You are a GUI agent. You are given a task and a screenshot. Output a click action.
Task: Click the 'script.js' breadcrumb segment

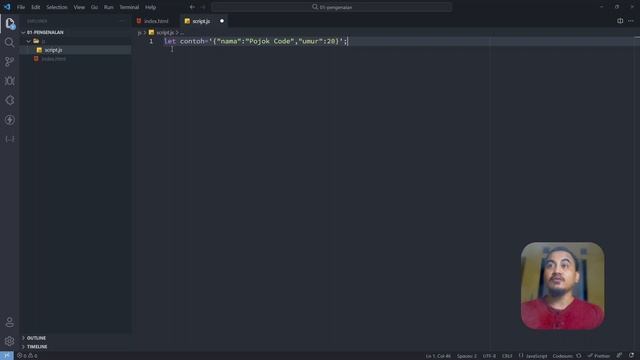click(165, 32)
